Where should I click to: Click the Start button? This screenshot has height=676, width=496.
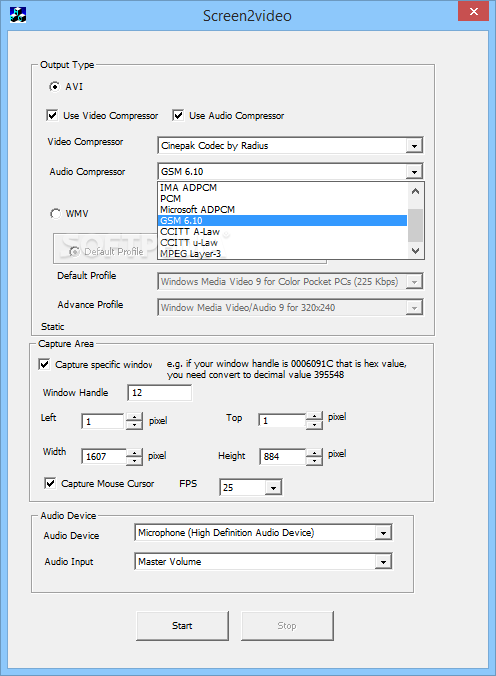coord(182,626)
